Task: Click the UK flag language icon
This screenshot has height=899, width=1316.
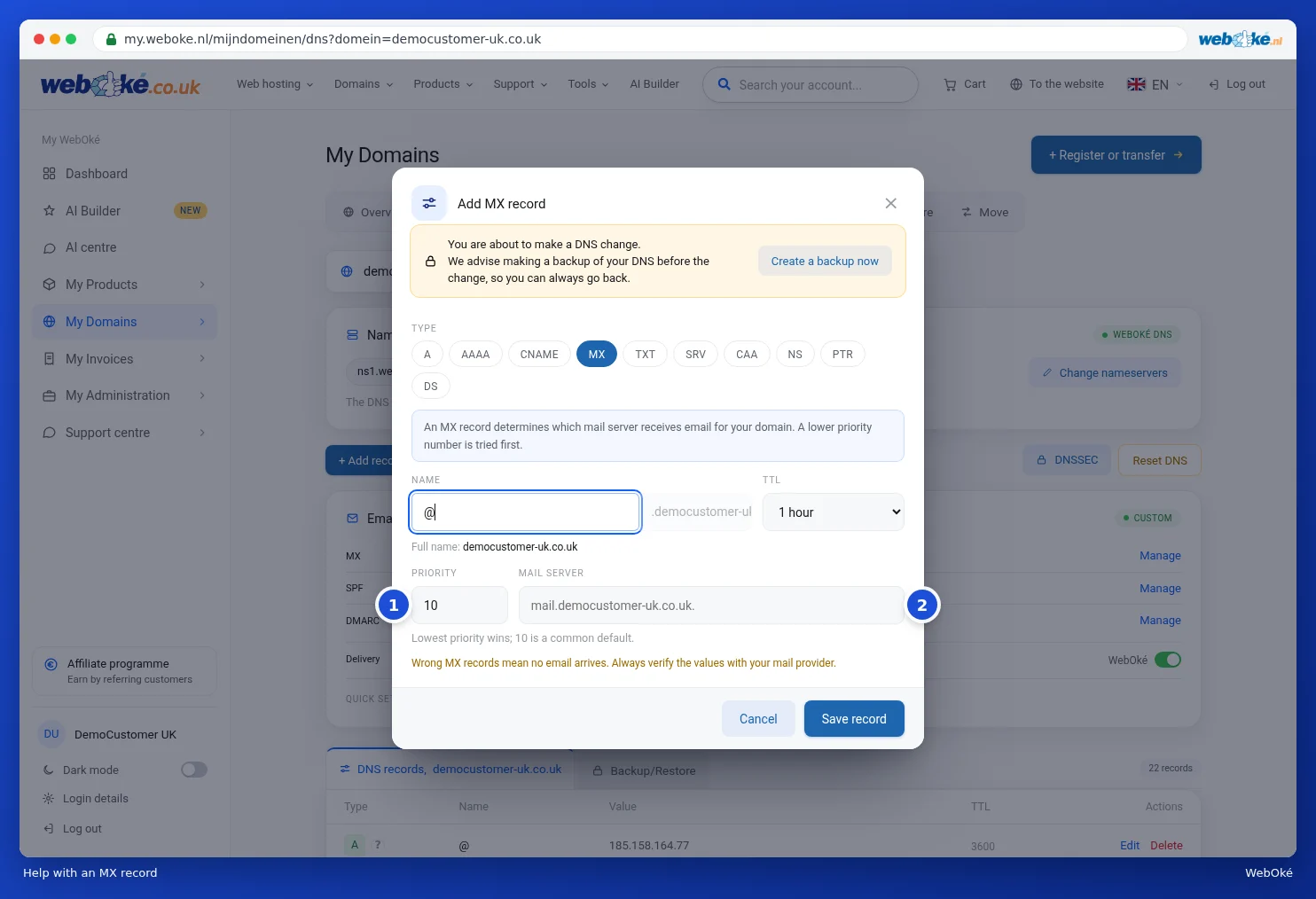Action: [1136, 84]
